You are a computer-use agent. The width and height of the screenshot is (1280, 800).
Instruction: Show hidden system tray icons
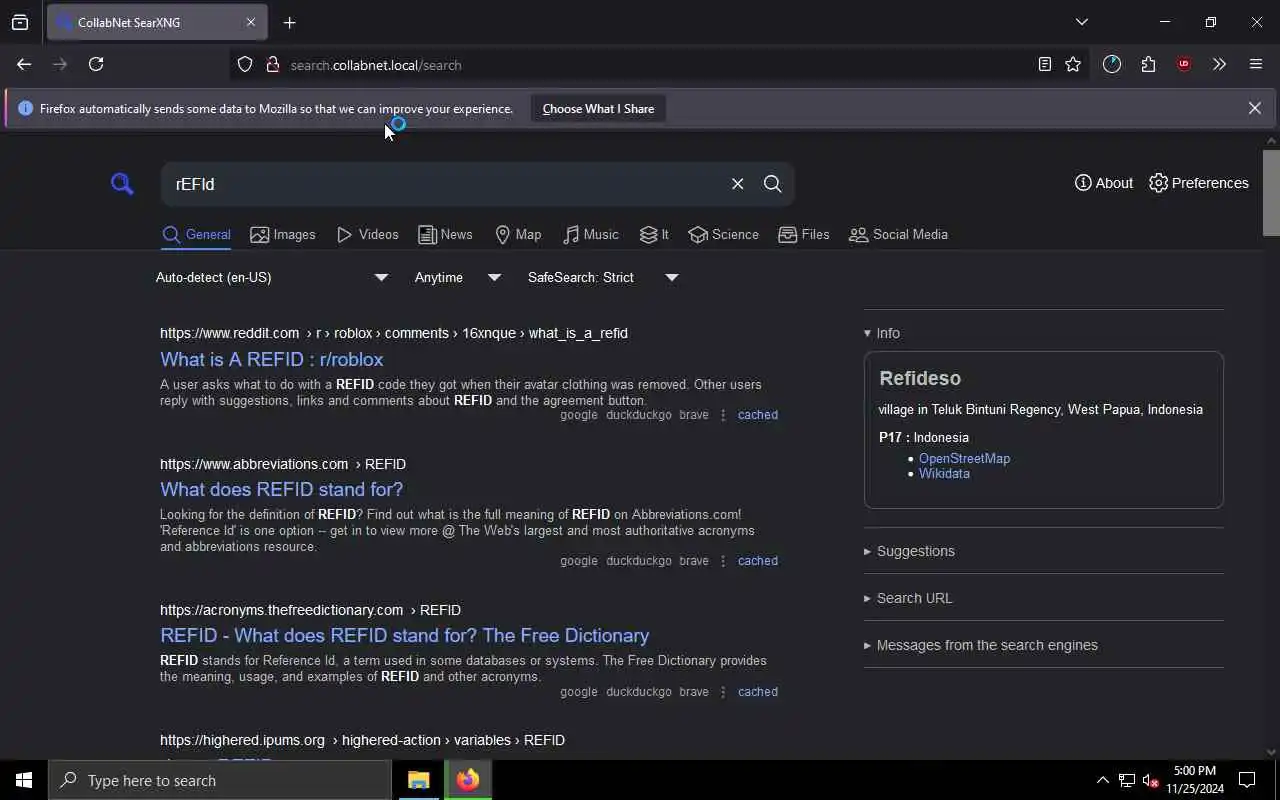pos(1102,780)
